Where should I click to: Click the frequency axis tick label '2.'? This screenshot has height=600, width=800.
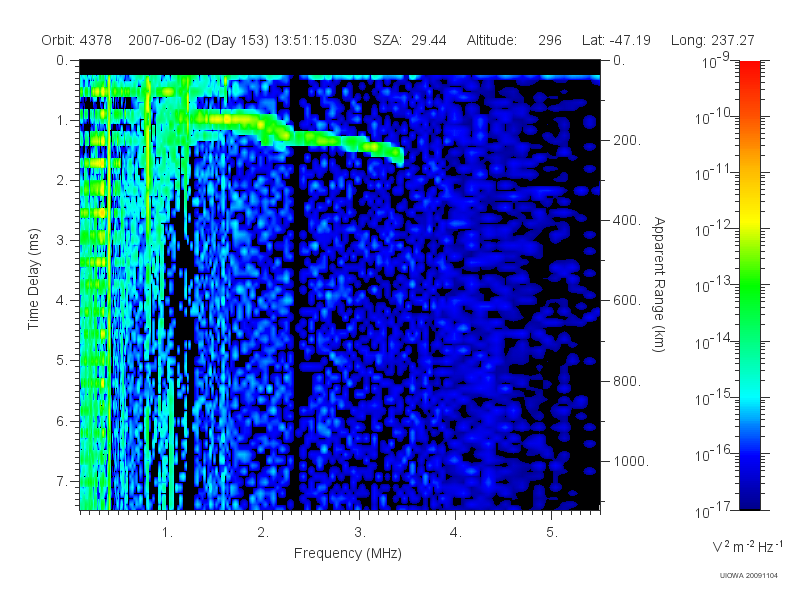click(263, 533)
